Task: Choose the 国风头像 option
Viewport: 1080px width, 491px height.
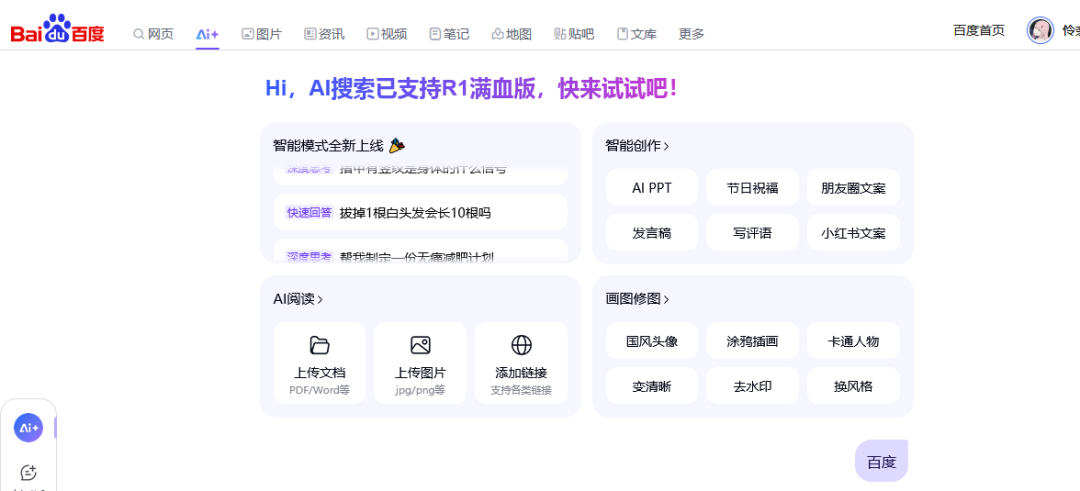Action: [x=652, y=341]
